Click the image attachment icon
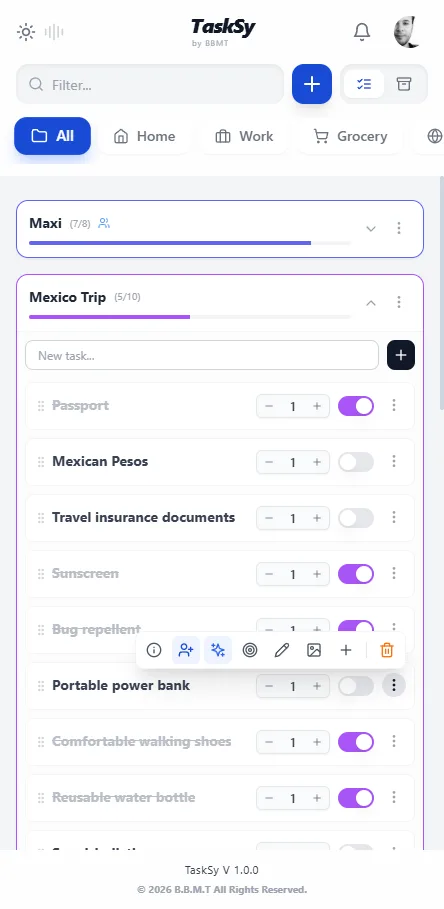This screenshot has width=444, height=909. [314, 650]
